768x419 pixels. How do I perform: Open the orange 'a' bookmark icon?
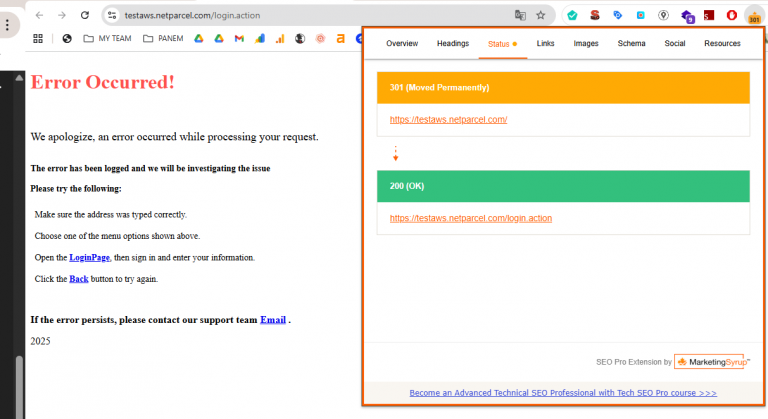pyautogui.click(x=340, y=38)
